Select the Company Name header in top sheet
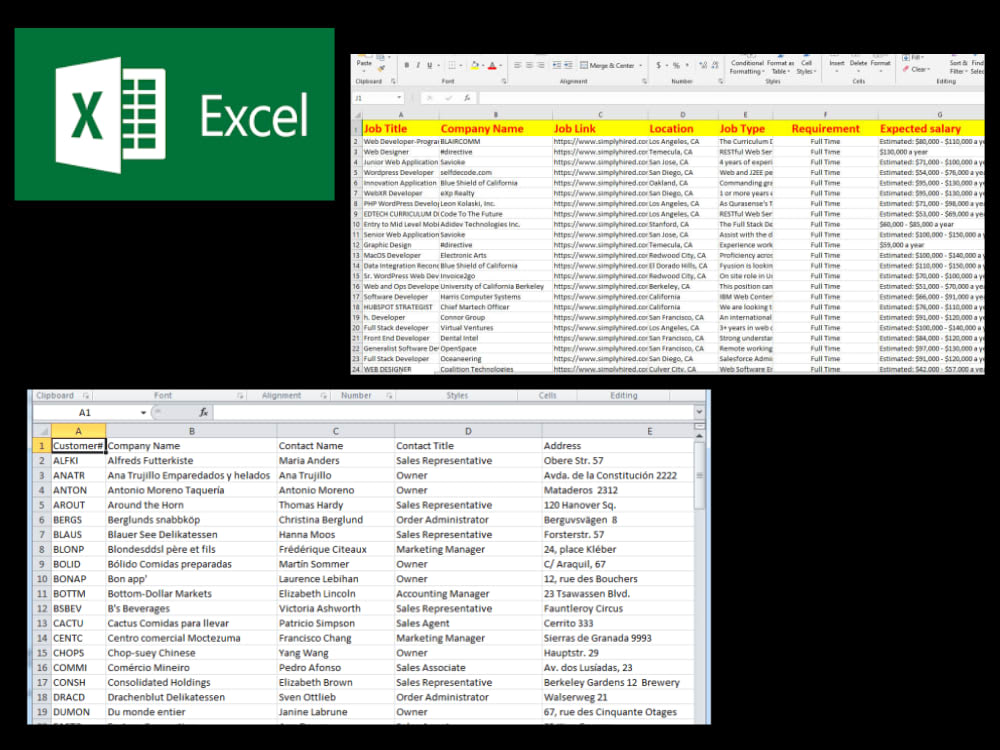This screenshot has width=1000, height=750. pyautogui.click(x=496, y=128)
